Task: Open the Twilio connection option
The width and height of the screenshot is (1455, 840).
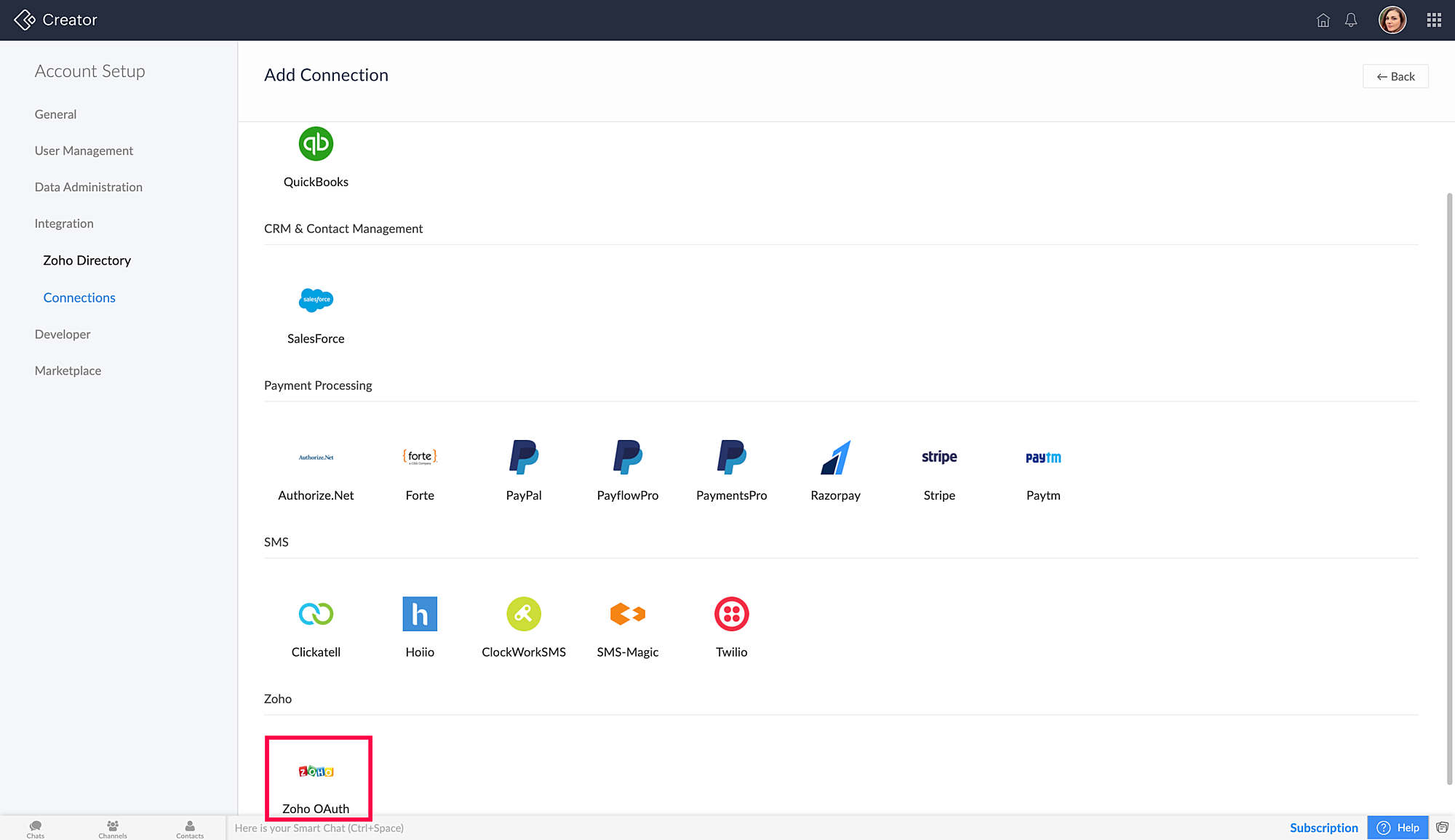Action: point(732,614)
